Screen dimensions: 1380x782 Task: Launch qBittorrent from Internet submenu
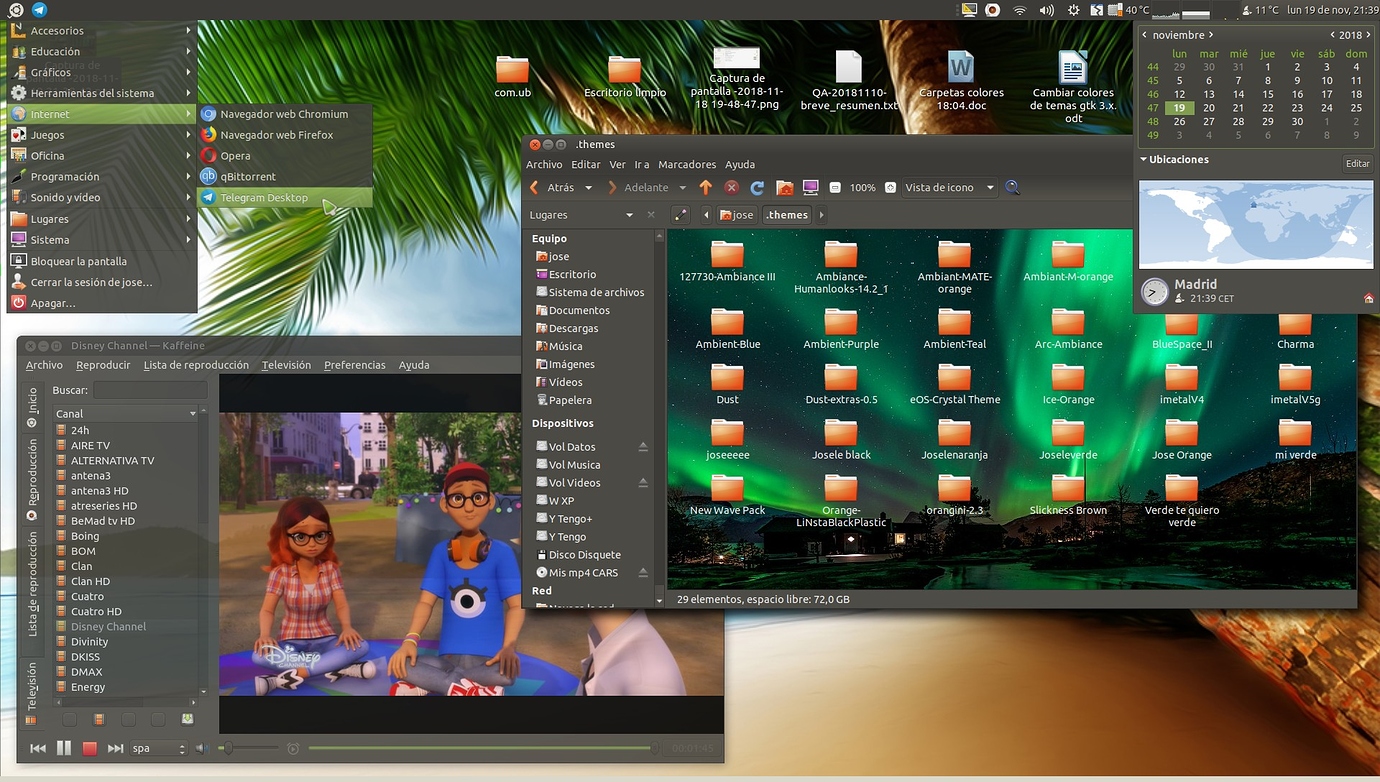coord(285,177)
